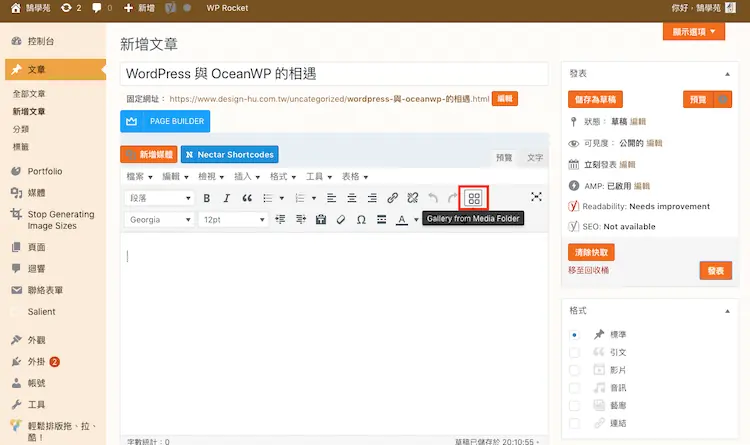Viewport: 750px width, 445px height.
Task: Open the Edit editor menu
Action: click(x=175, y=177)
